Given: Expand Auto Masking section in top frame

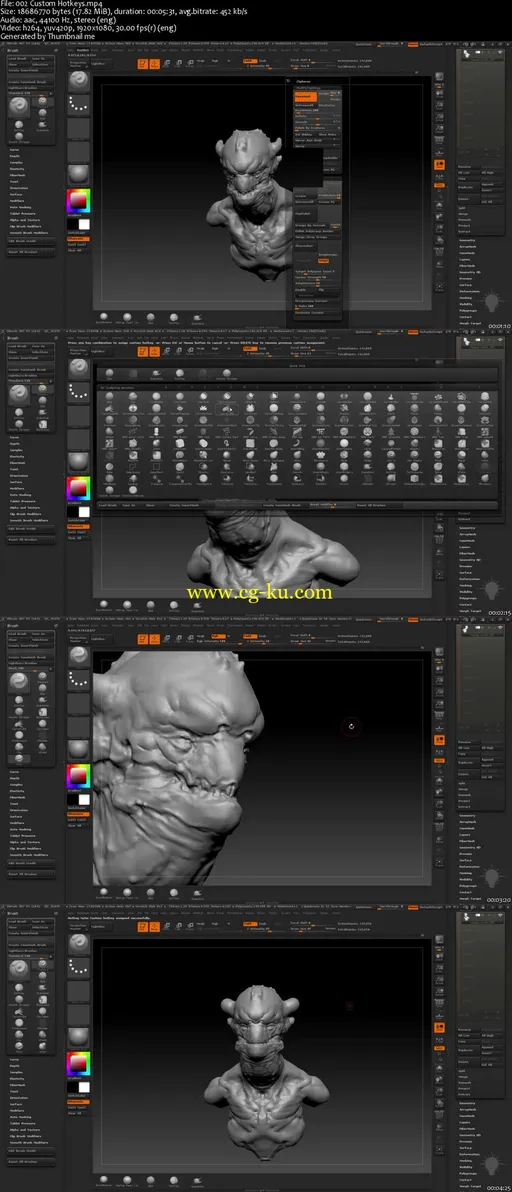Looking at the screenshot, I should (21, 207).
